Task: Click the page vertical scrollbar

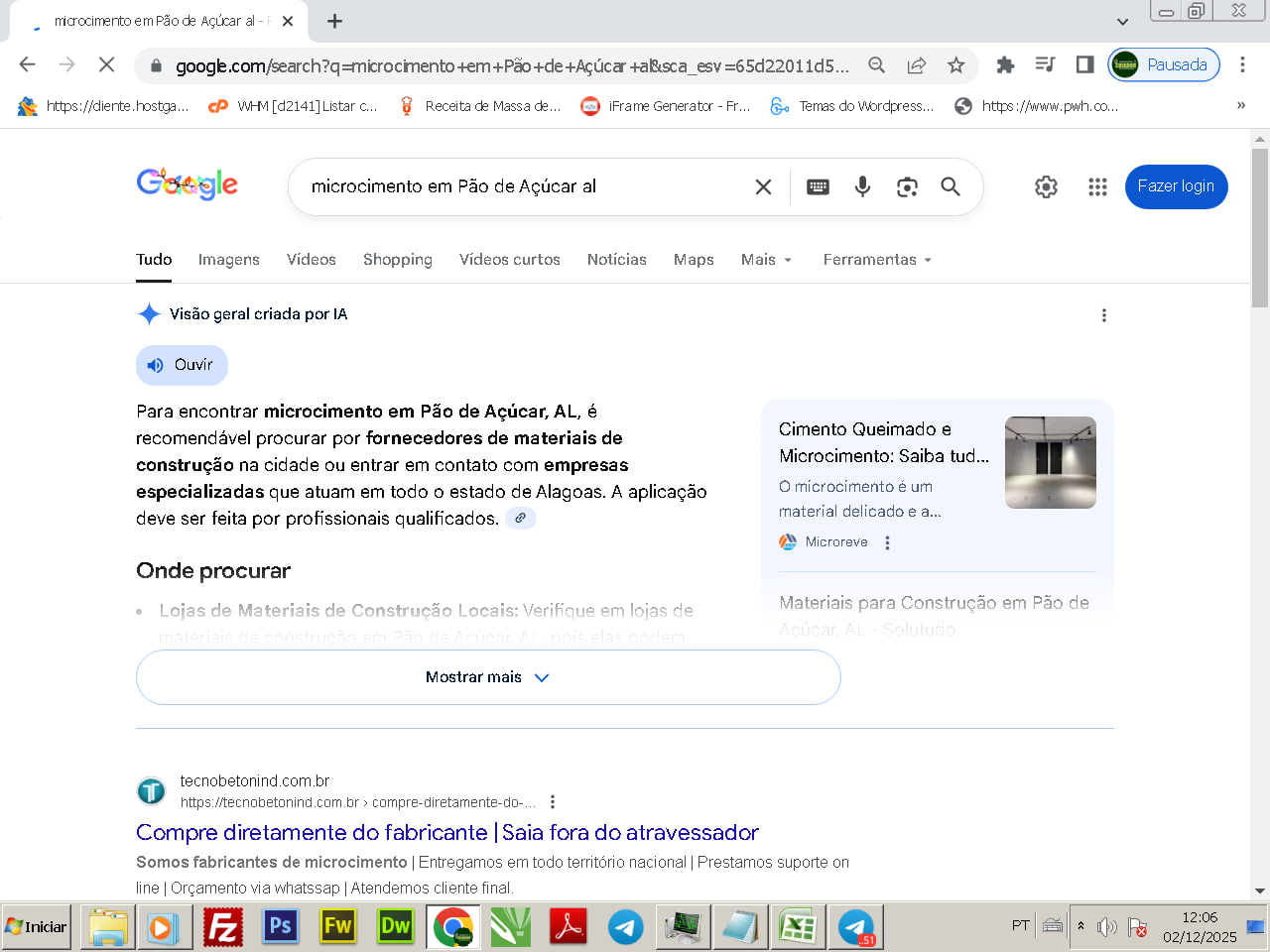Action: (1259, 228)
